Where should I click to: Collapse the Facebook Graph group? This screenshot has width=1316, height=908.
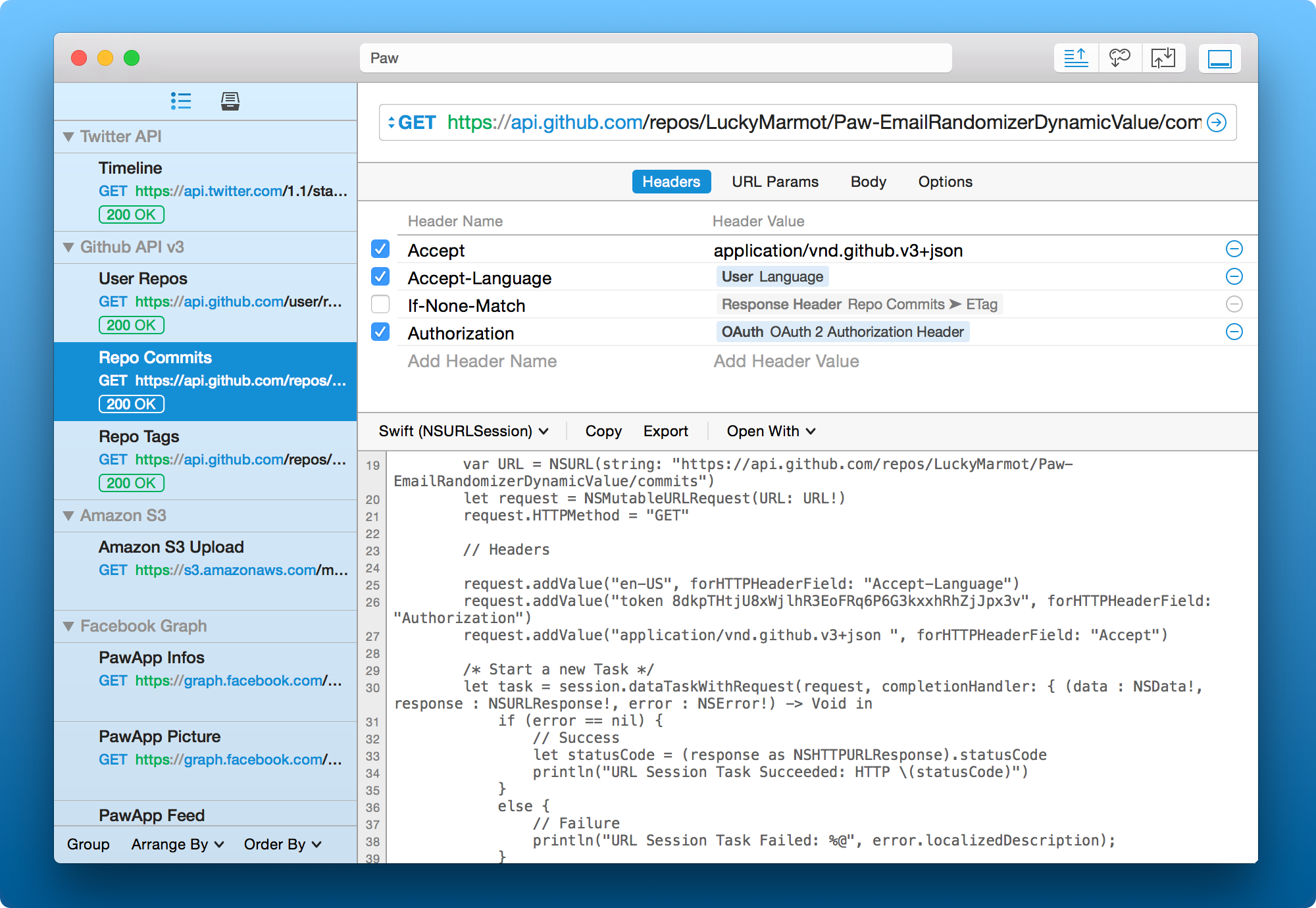pyautogui.click(x=68, y=626)
